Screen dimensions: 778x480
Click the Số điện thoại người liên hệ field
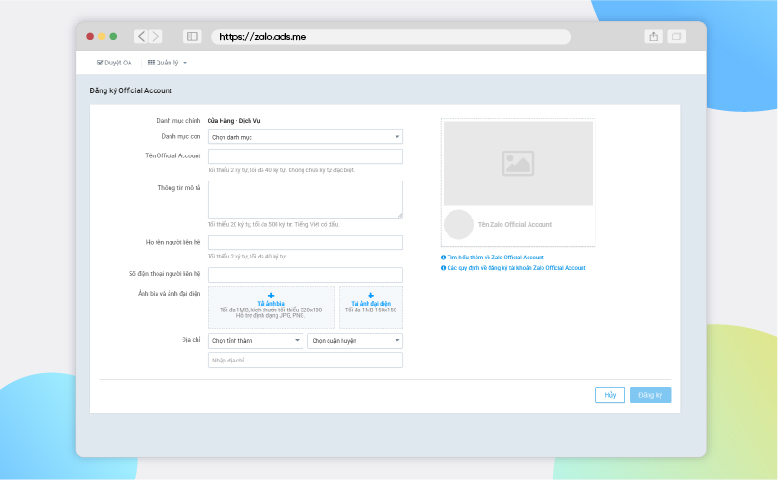click(x=305, y=274)
